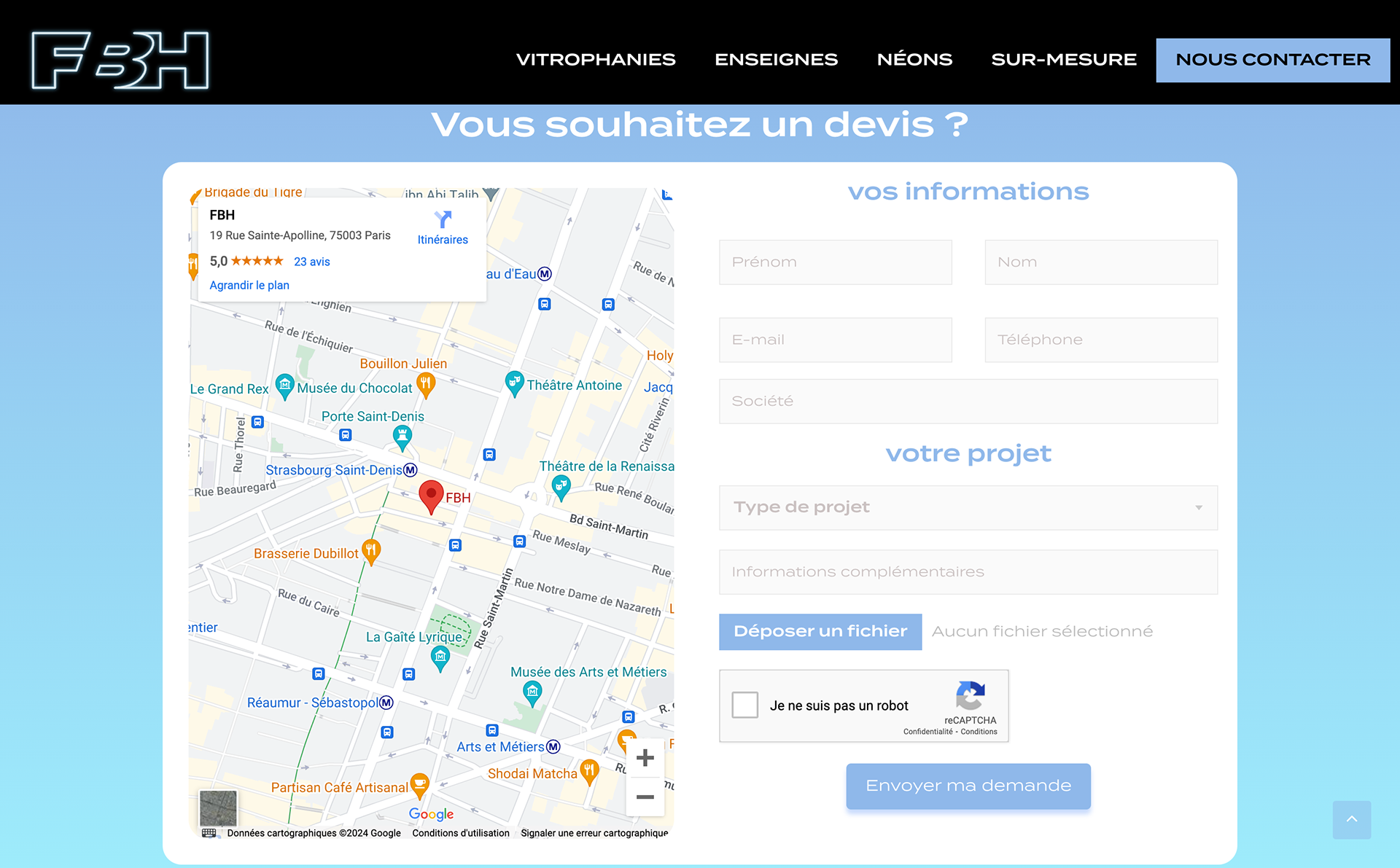
Task: Open reCAPTCHA Confidentialité link
Action: click(927, 732)
